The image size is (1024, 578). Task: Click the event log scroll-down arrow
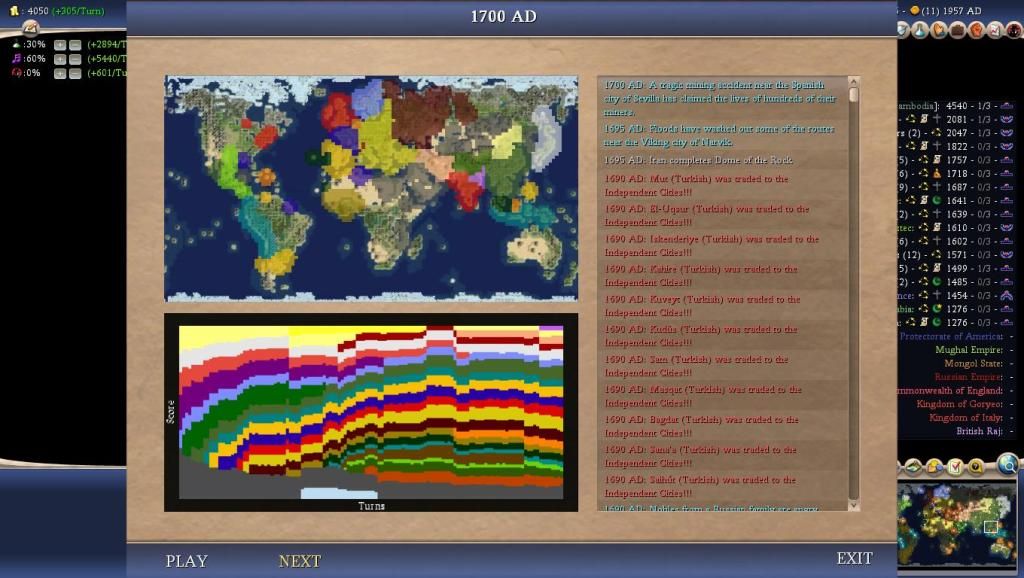point(853,506)
